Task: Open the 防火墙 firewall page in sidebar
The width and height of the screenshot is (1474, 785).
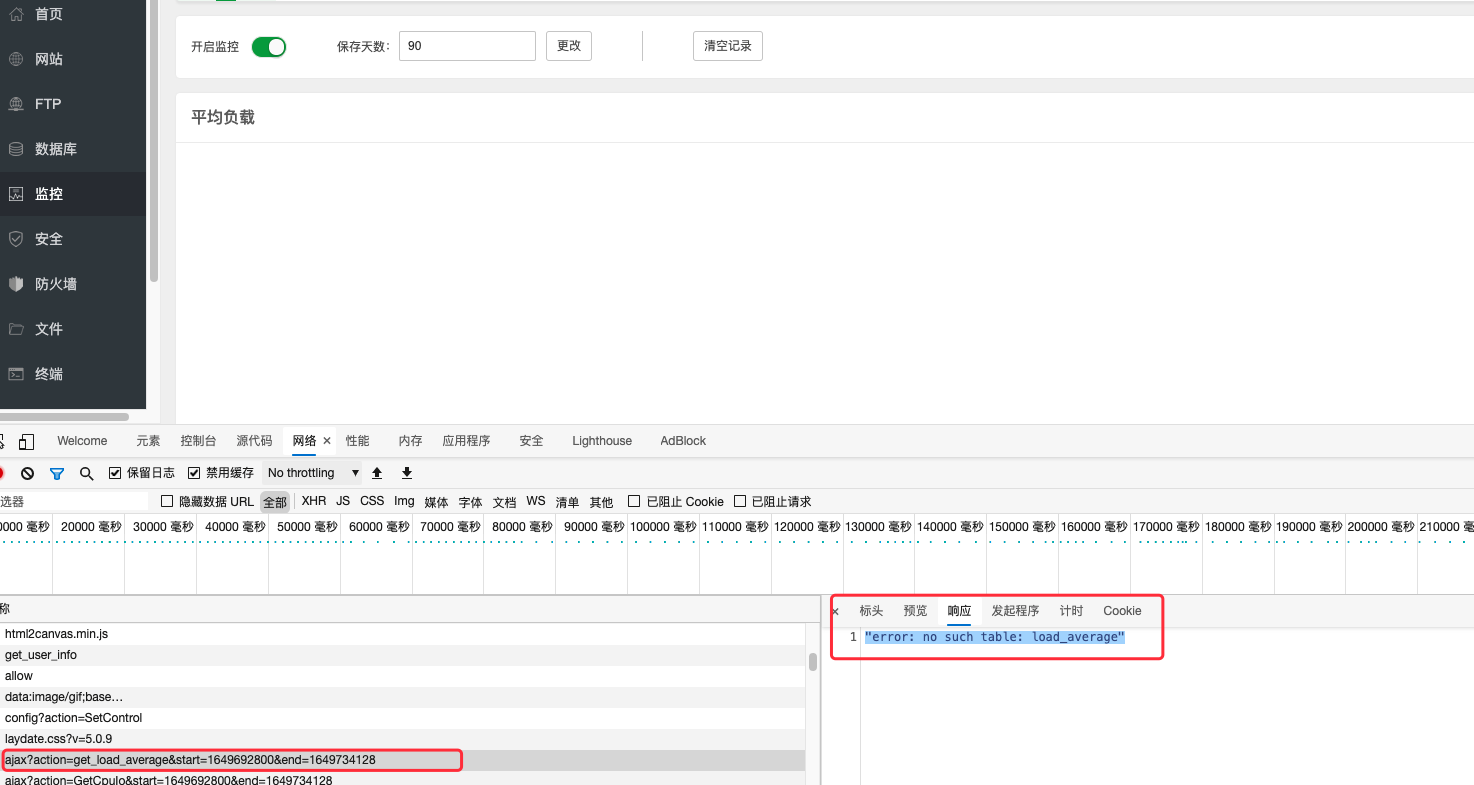Action: coord(56,284)
